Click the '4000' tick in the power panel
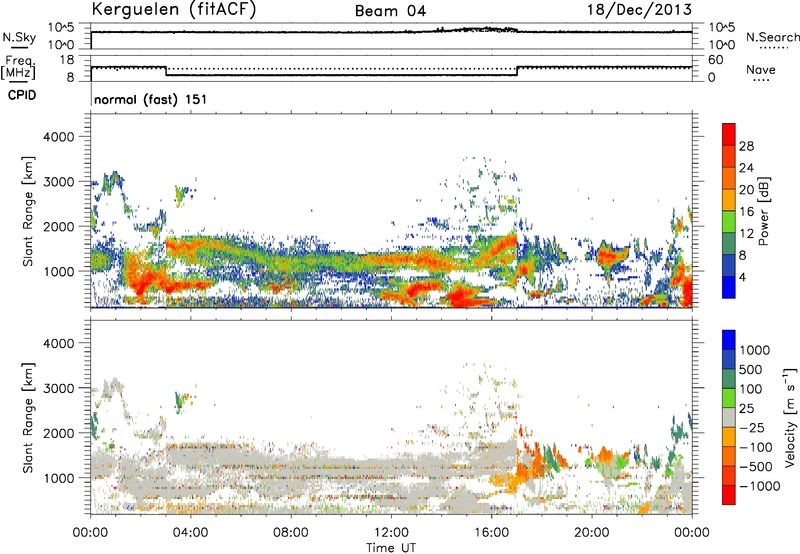The height and width of the screenshot is (554, 800). (59, 137)
